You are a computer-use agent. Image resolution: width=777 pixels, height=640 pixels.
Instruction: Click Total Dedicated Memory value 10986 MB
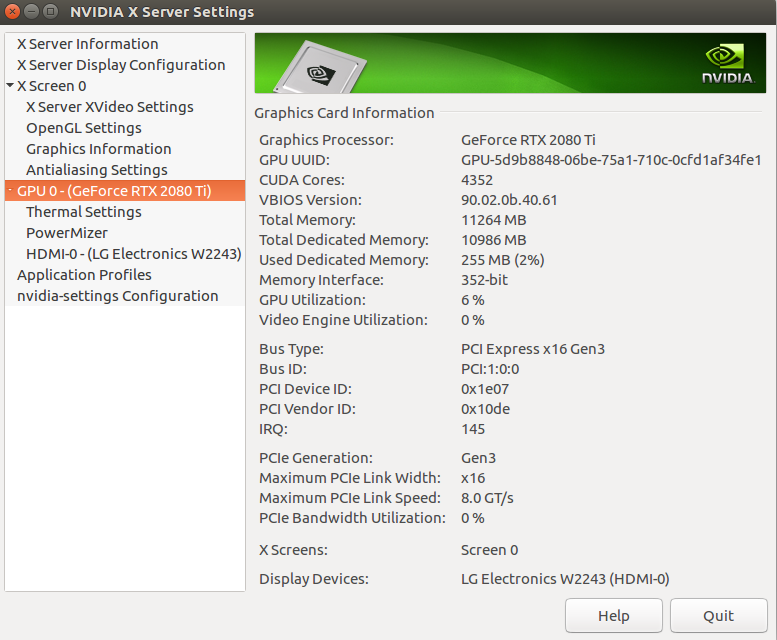point(494,240)
